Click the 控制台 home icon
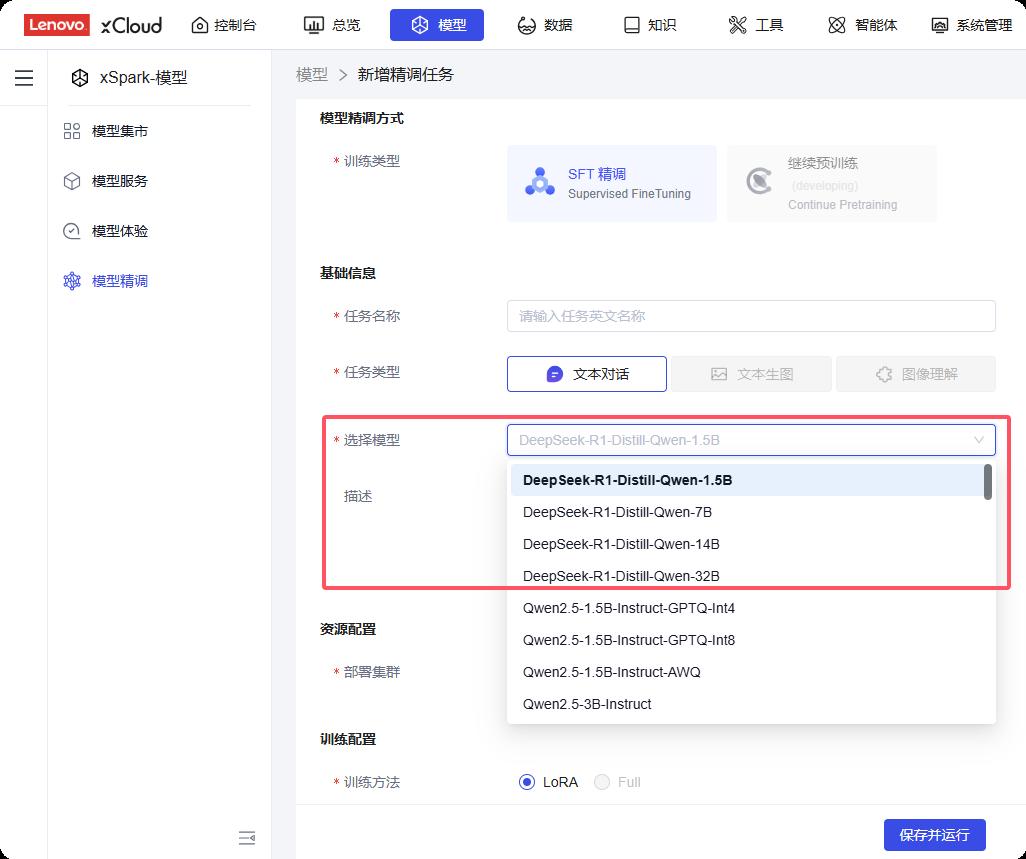Image resolution: width=1026 pixels, height=859 pixels. point(200,25)
